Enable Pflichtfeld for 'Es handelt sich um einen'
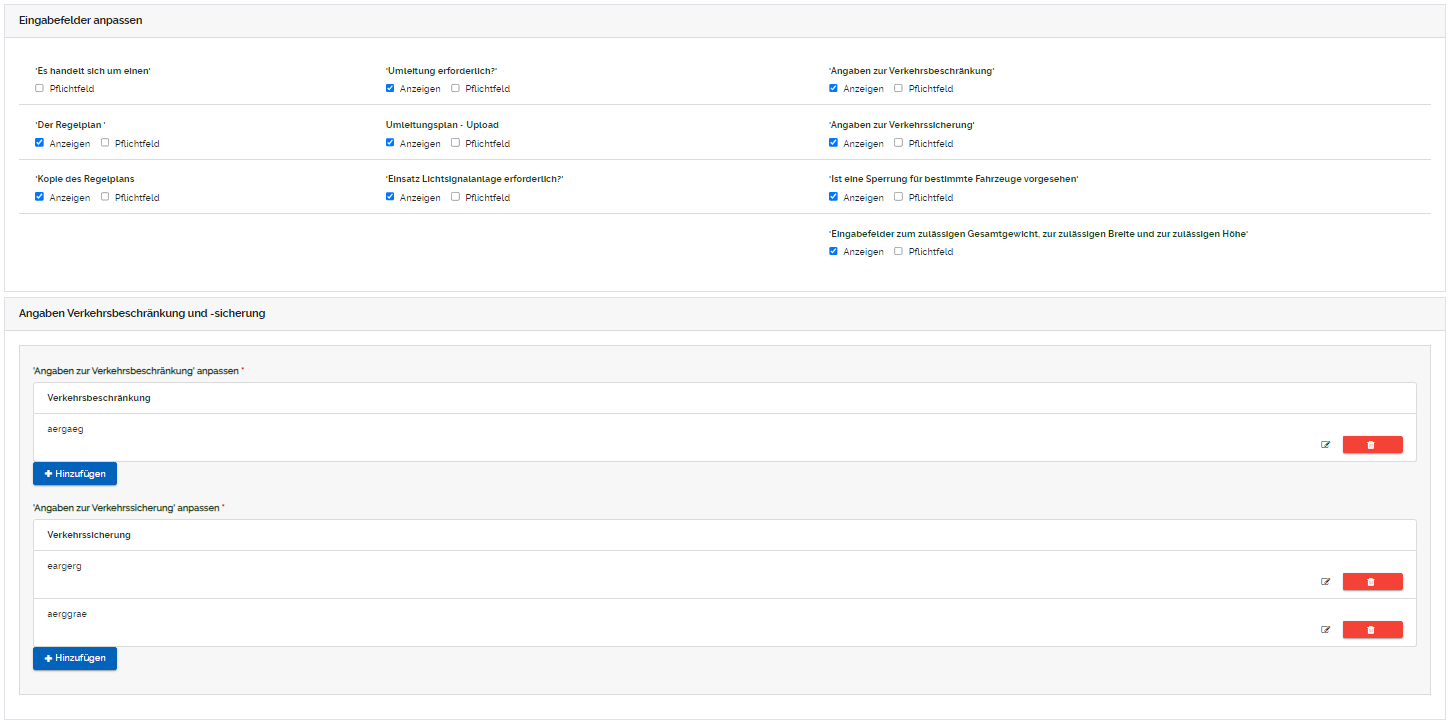This screenshot has height=724, width=1450. (x=40, y=88)
